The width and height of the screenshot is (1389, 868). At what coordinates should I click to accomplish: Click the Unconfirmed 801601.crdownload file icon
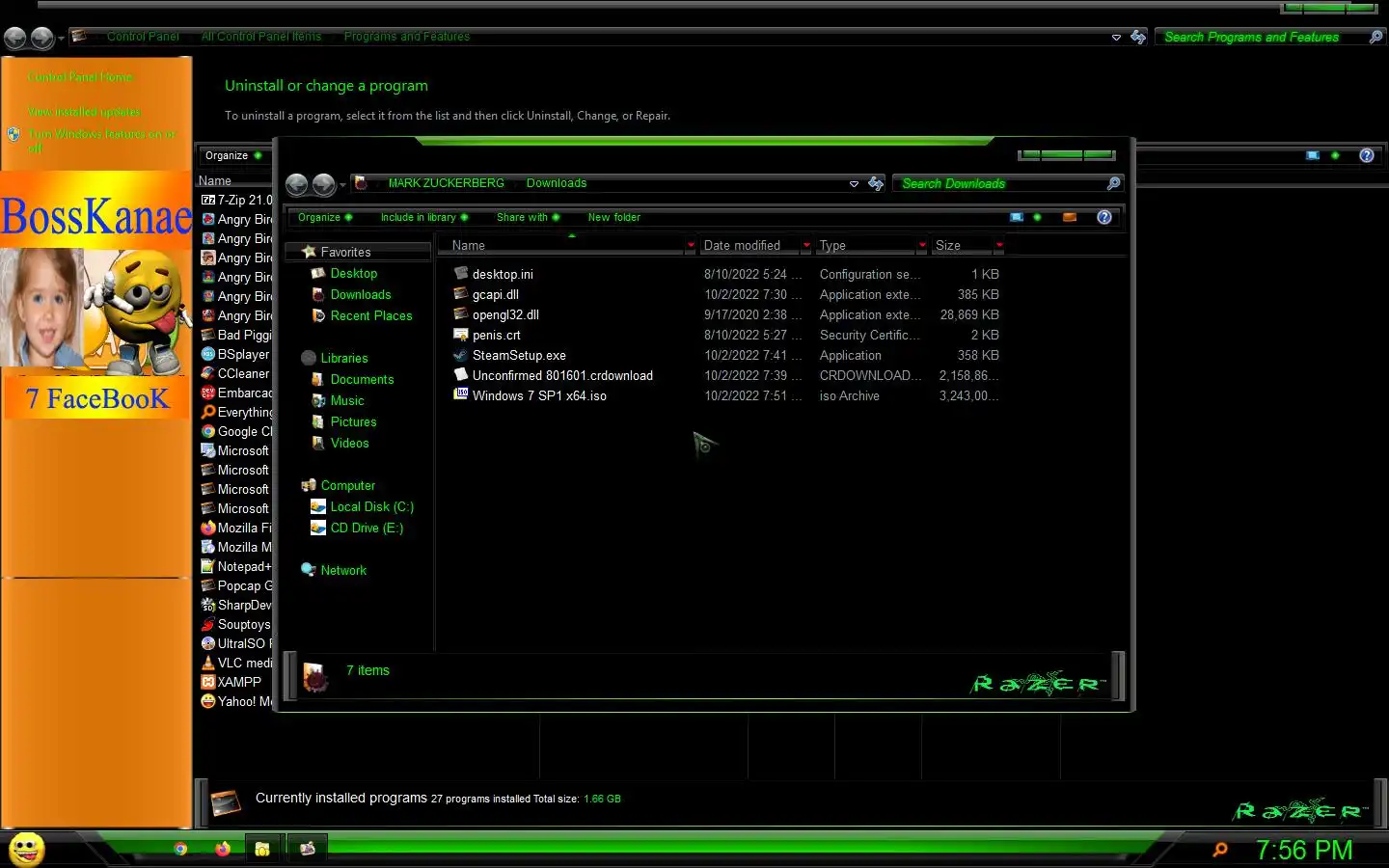(x=461, y=375)
